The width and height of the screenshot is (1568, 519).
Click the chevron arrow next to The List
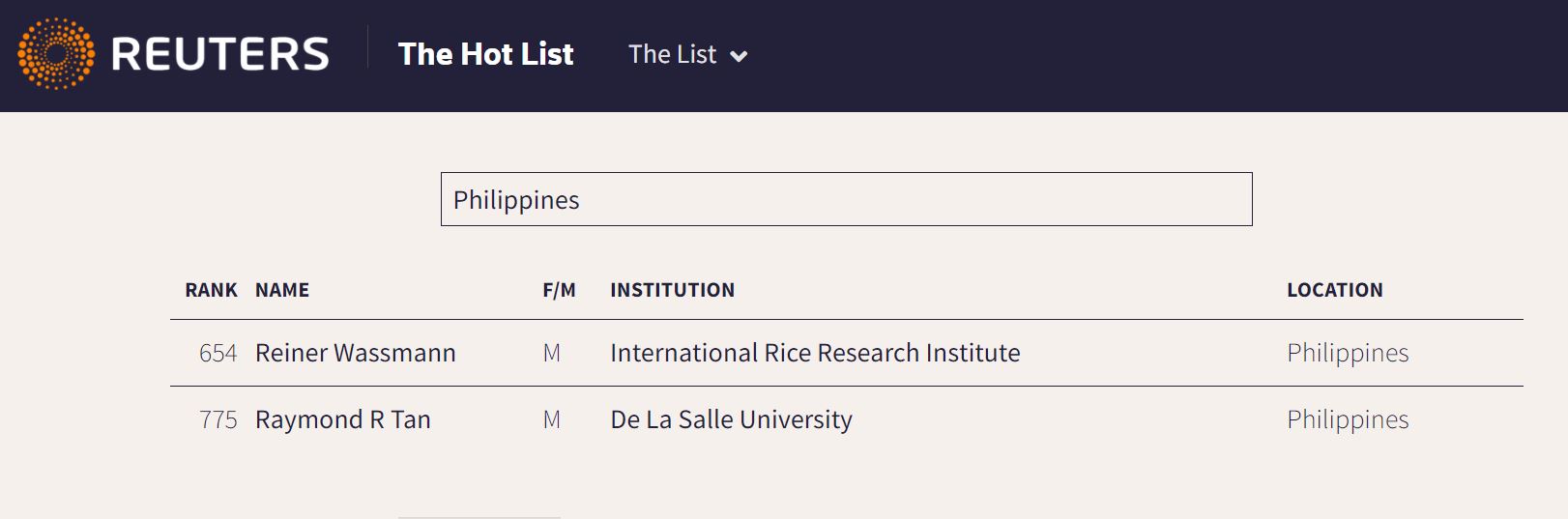739,56
